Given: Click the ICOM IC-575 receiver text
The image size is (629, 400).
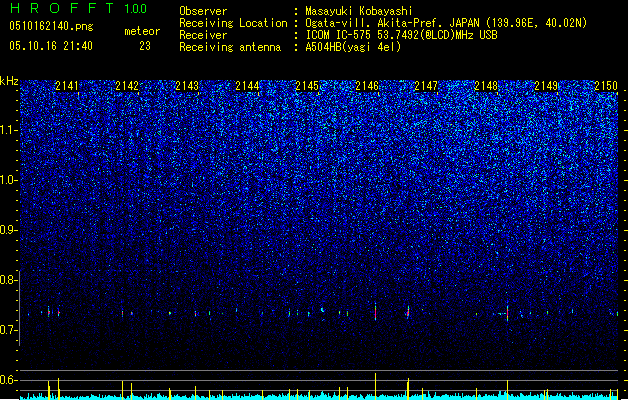Looking at the screenshot, I should 401,35.
